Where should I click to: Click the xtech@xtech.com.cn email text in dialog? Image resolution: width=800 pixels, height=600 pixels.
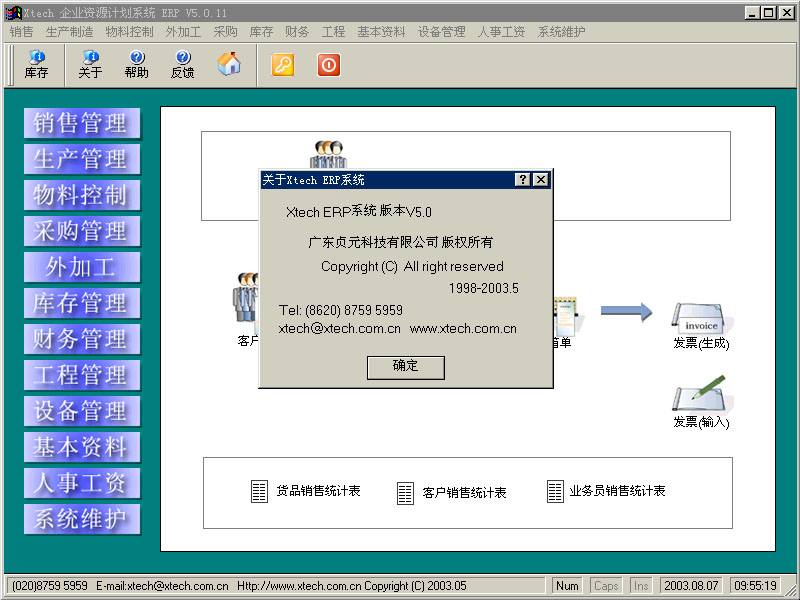click(339, 329)
